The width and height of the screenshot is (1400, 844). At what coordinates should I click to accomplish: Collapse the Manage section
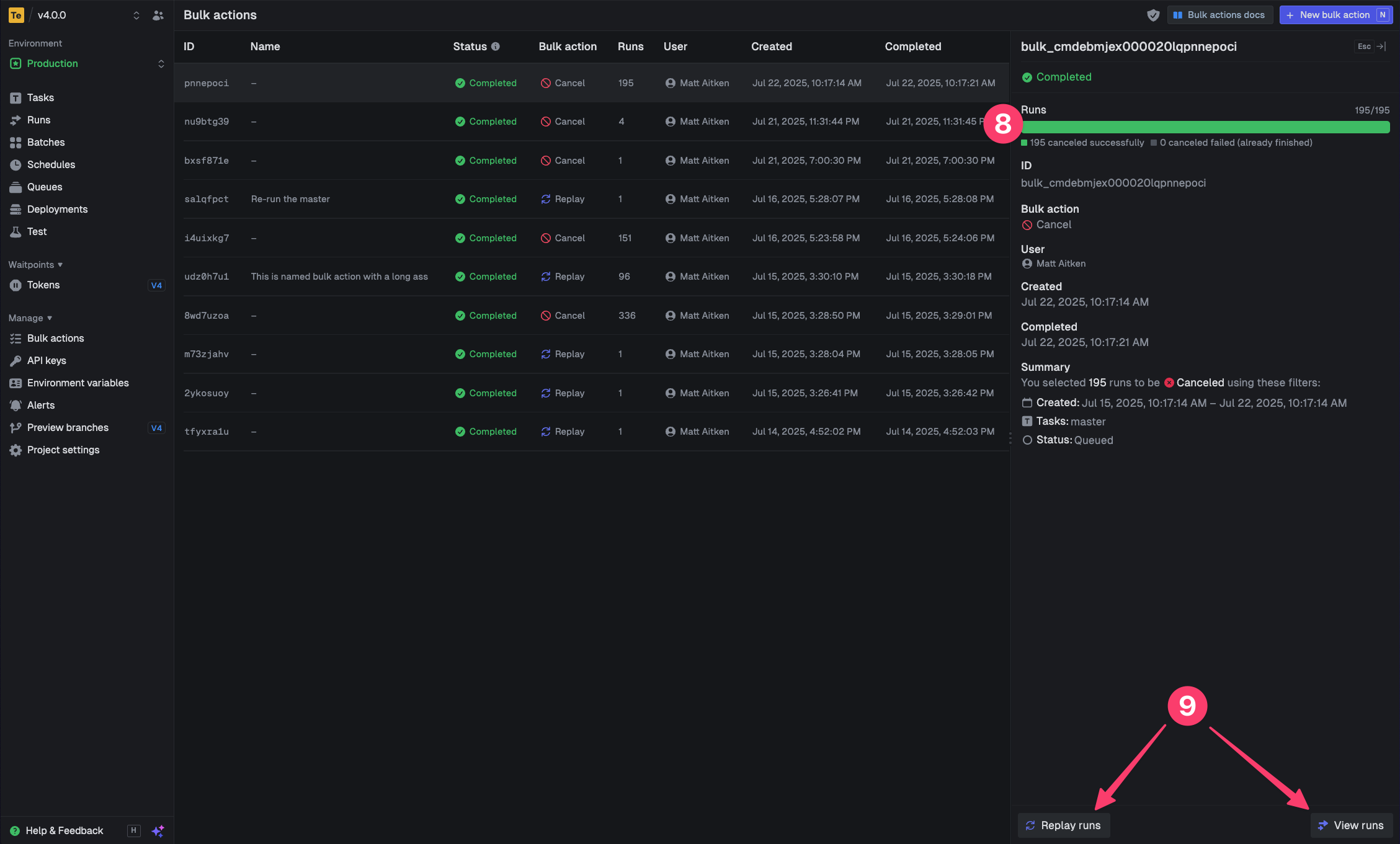coord(29,318)
